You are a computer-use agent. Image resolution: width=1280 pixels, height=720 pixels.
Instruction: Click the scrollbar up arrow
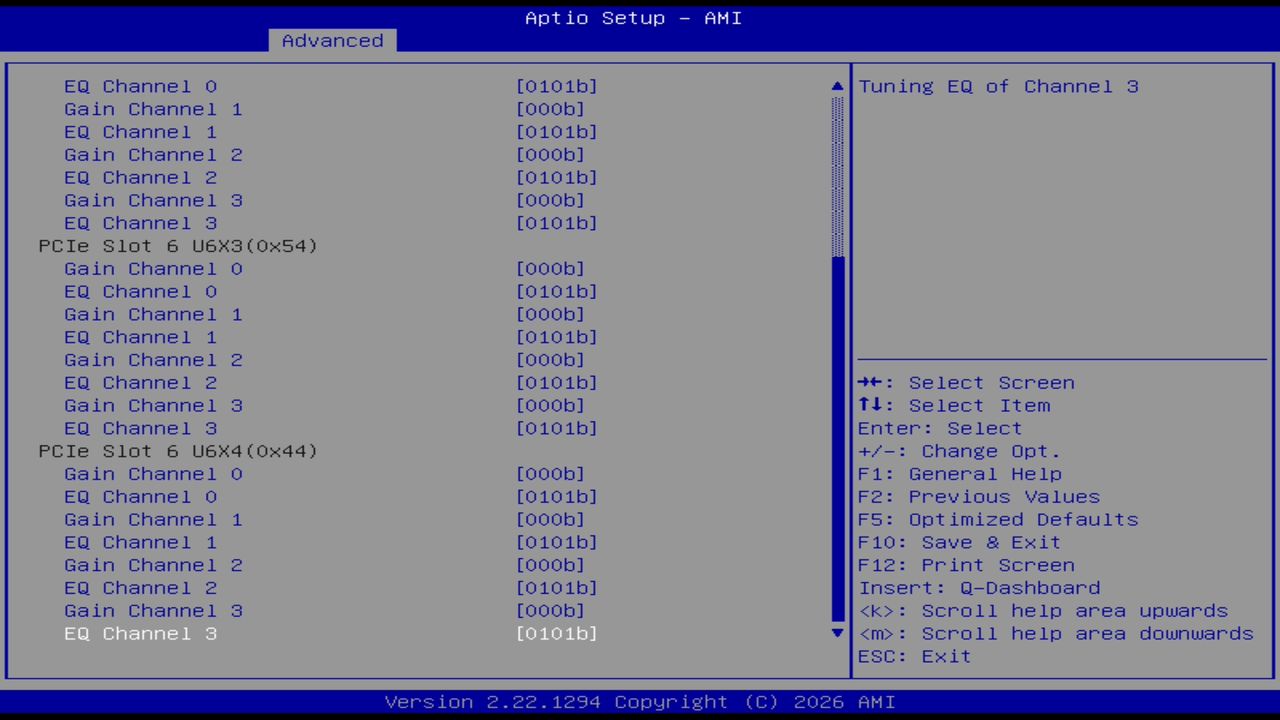click(836, 86)
